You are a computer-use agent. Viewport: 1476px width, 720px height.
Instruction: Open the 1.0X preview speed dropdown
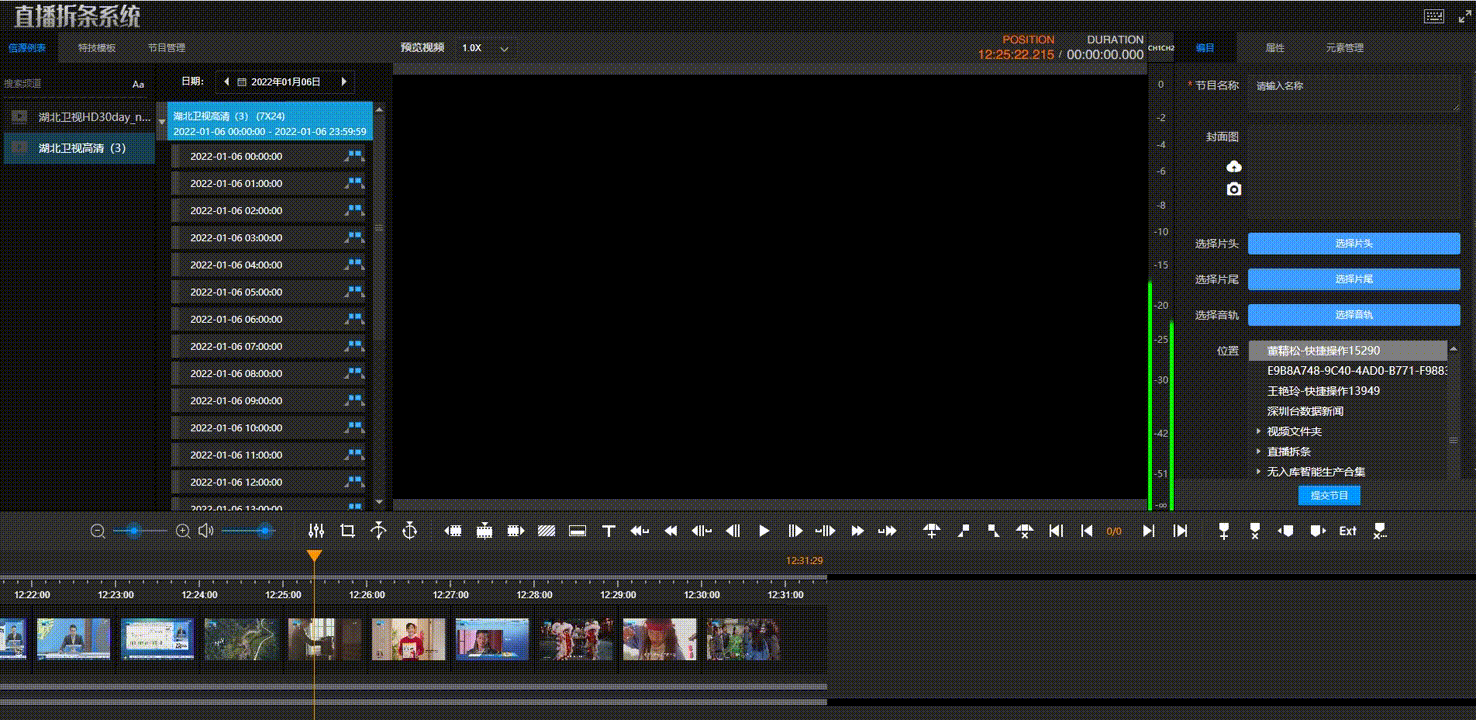coord(486,48)
